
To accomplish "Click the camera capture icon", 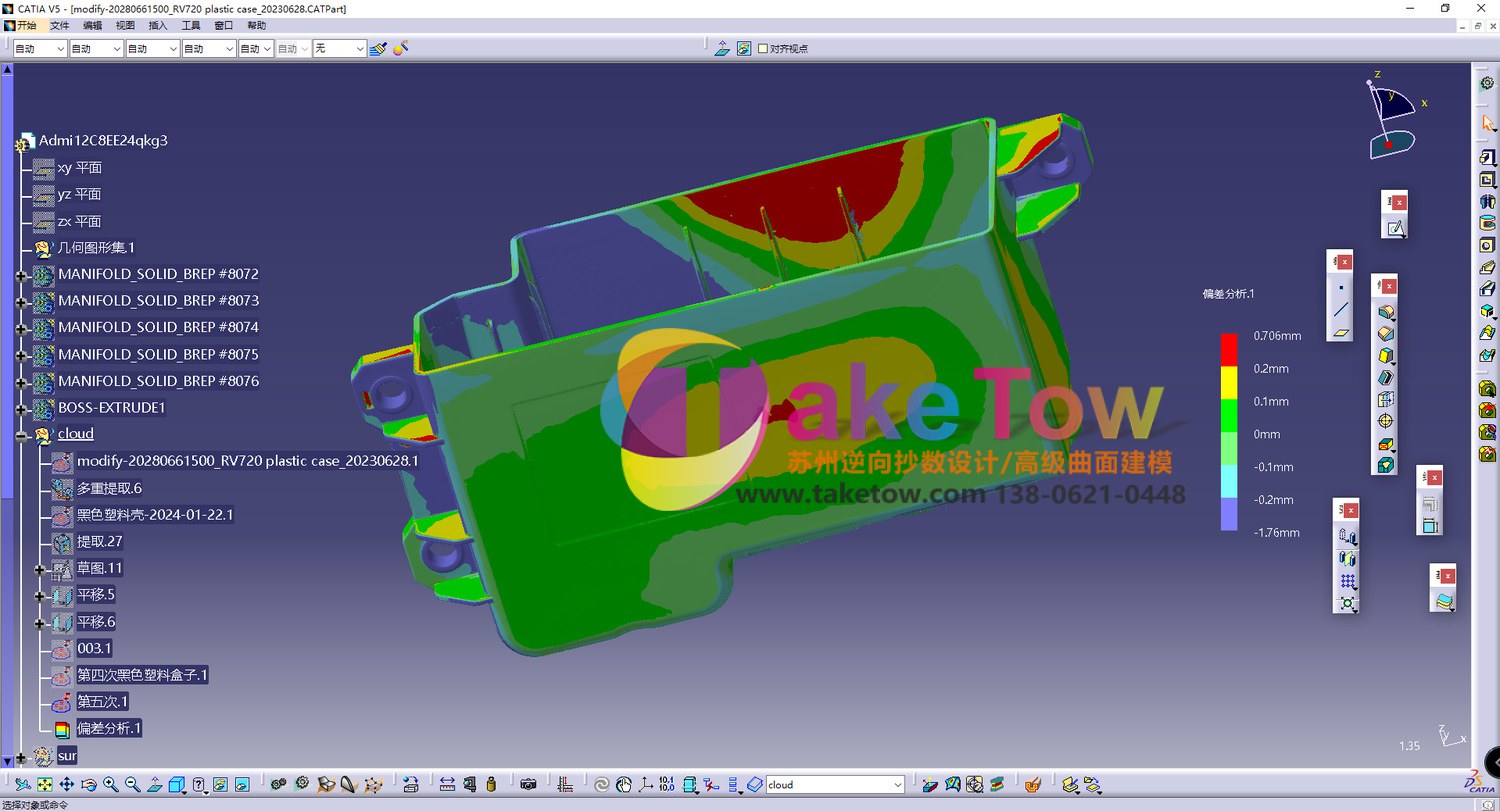I will tap(529, 785).
